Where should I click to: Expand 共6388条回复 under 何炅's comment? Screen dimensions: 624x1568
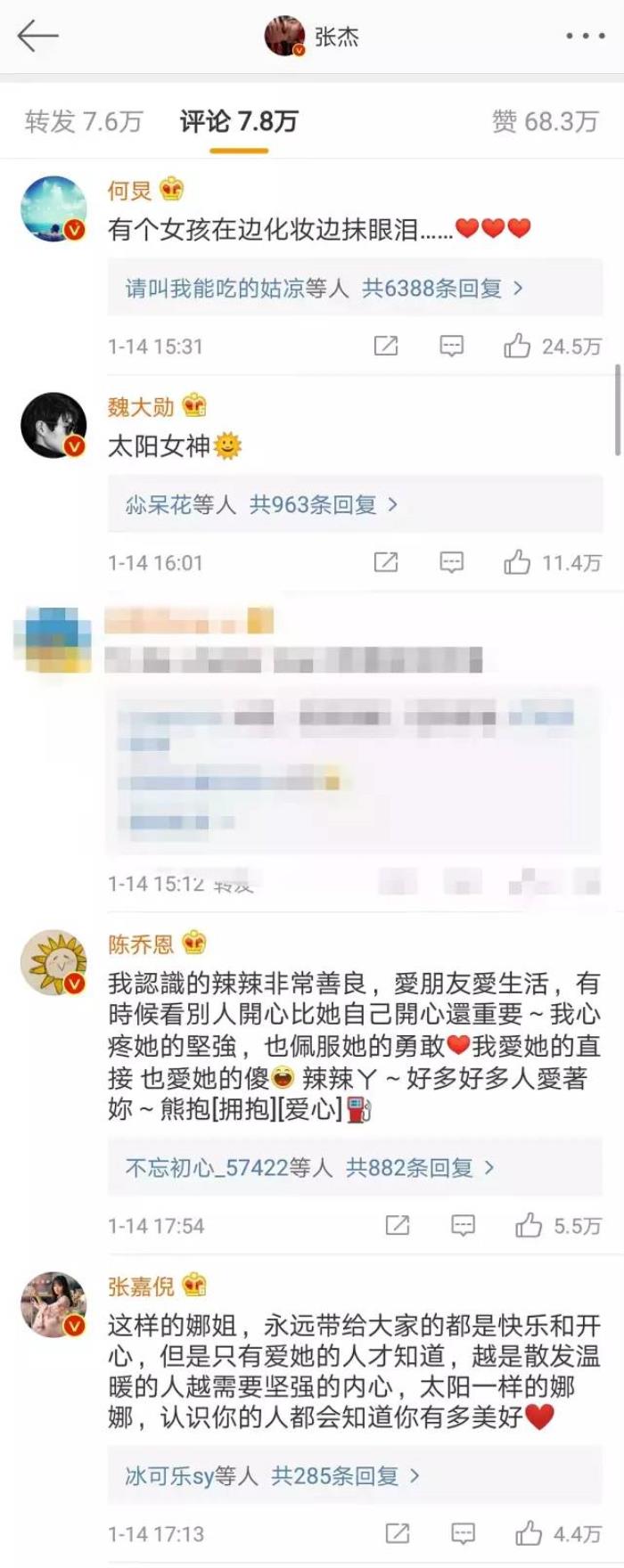tap(443, 289)
